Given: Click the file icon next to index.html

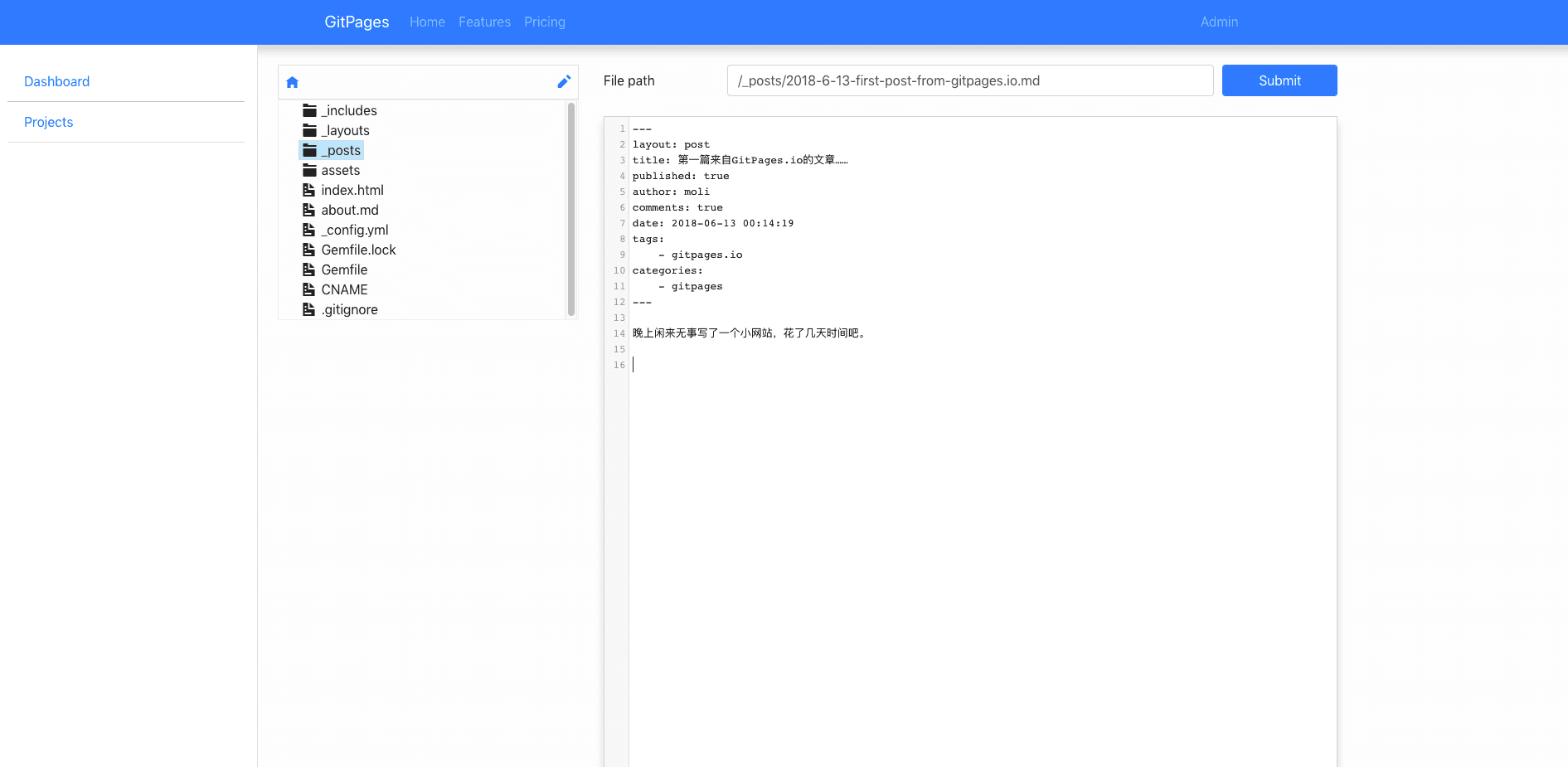Looking at the screenshot, I should [308, 190].
